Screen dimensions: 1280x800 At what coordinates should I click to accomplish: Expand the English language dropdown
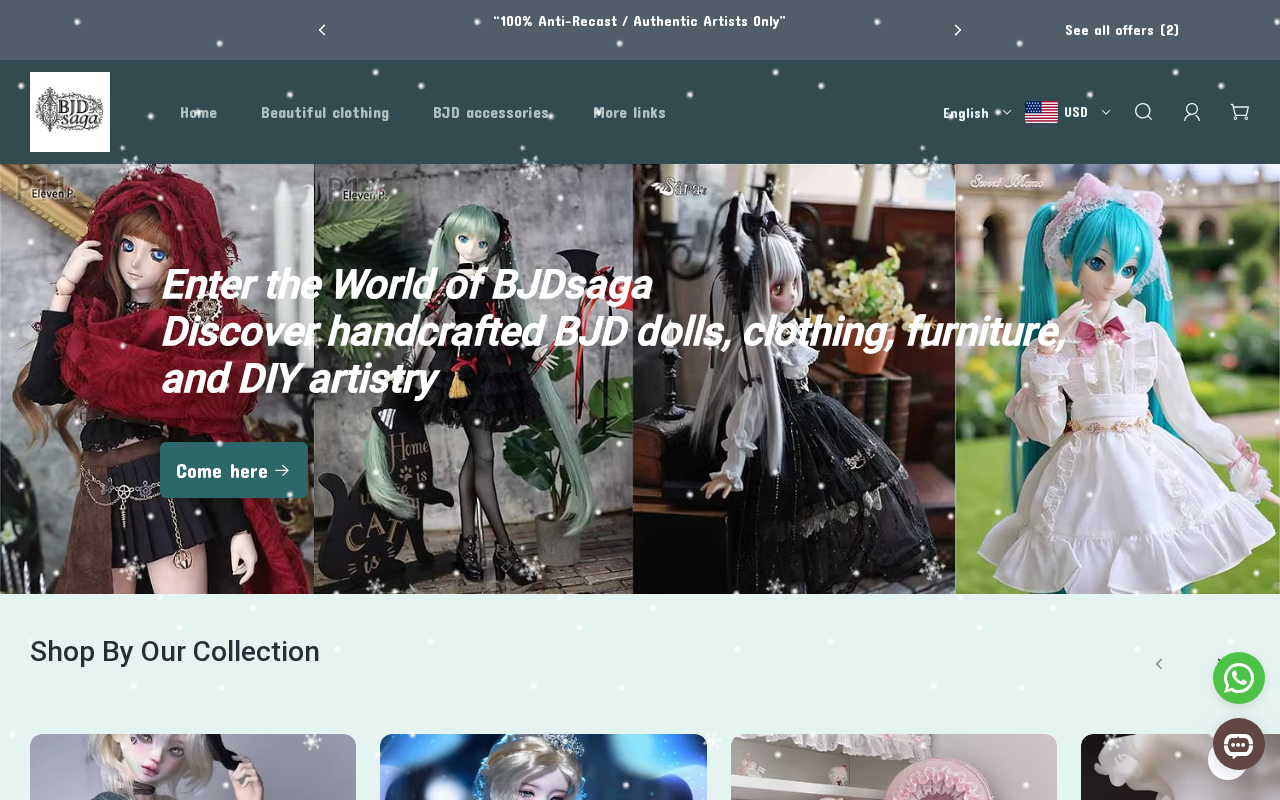coord(977,113)
